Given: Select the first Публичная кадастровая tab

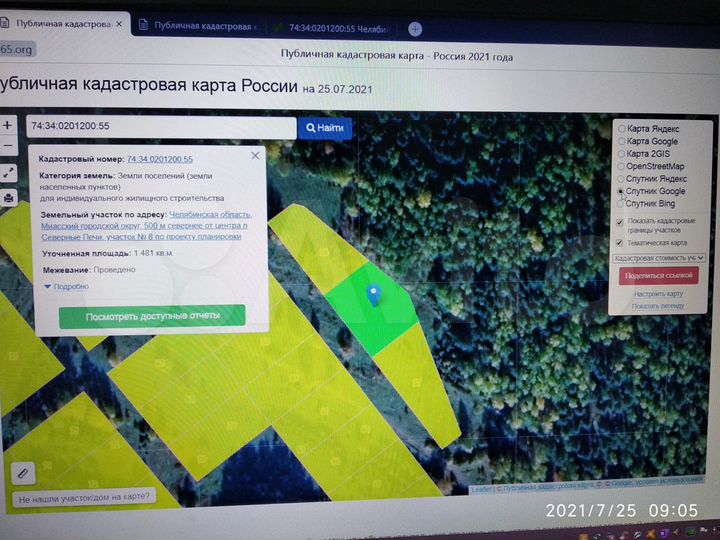Looking at the screenshot, I should 63,24.
